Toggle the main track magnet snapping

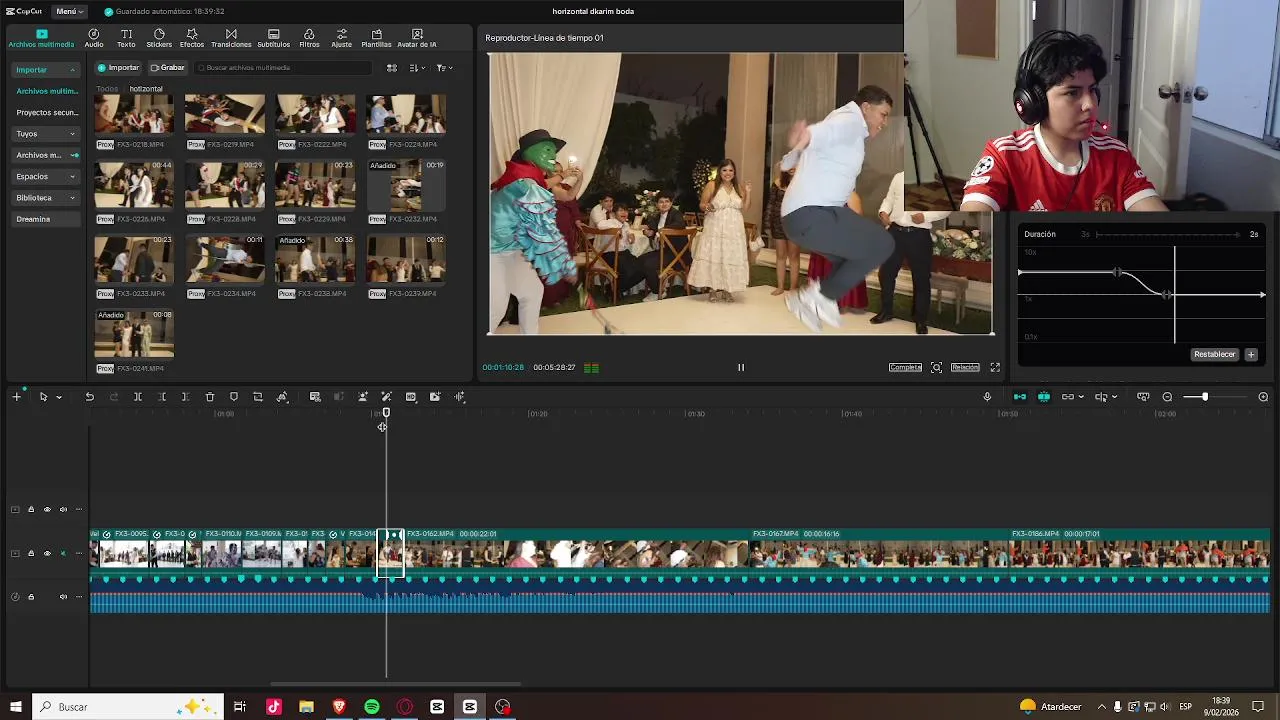pyautogui.click(x=1020, y=397)
